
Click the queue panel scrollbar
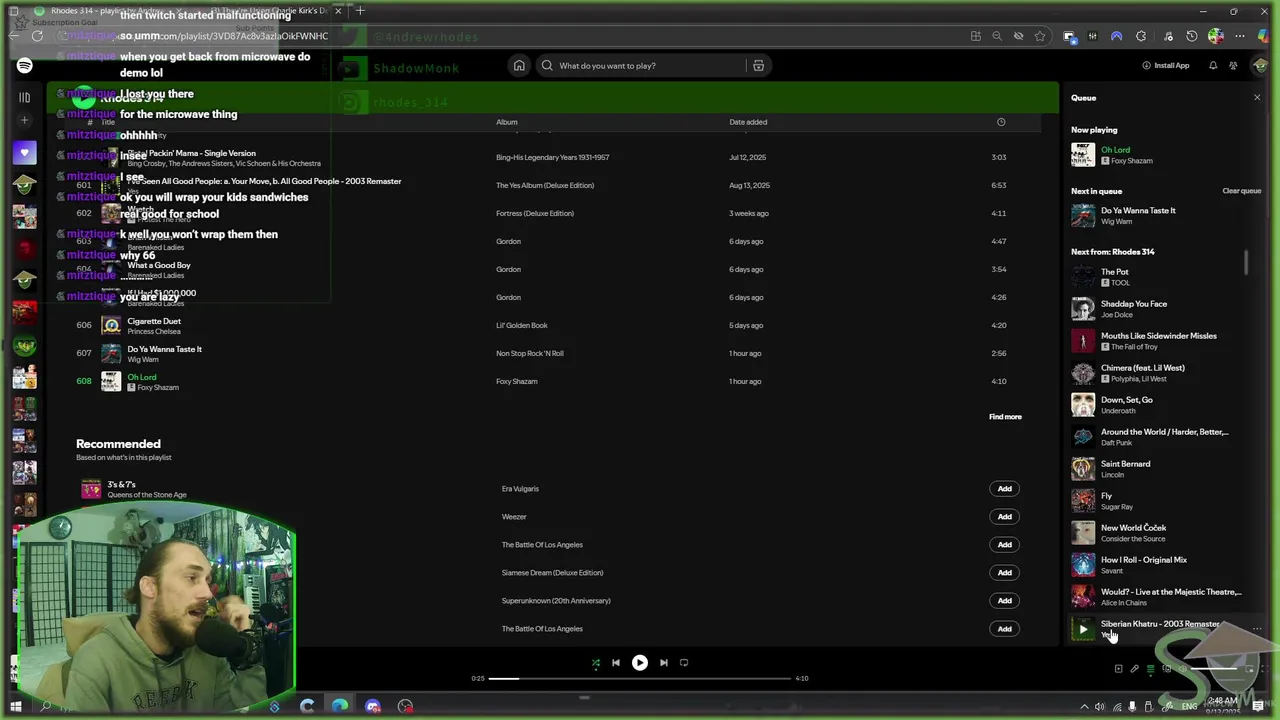[x=1246, y=262]
